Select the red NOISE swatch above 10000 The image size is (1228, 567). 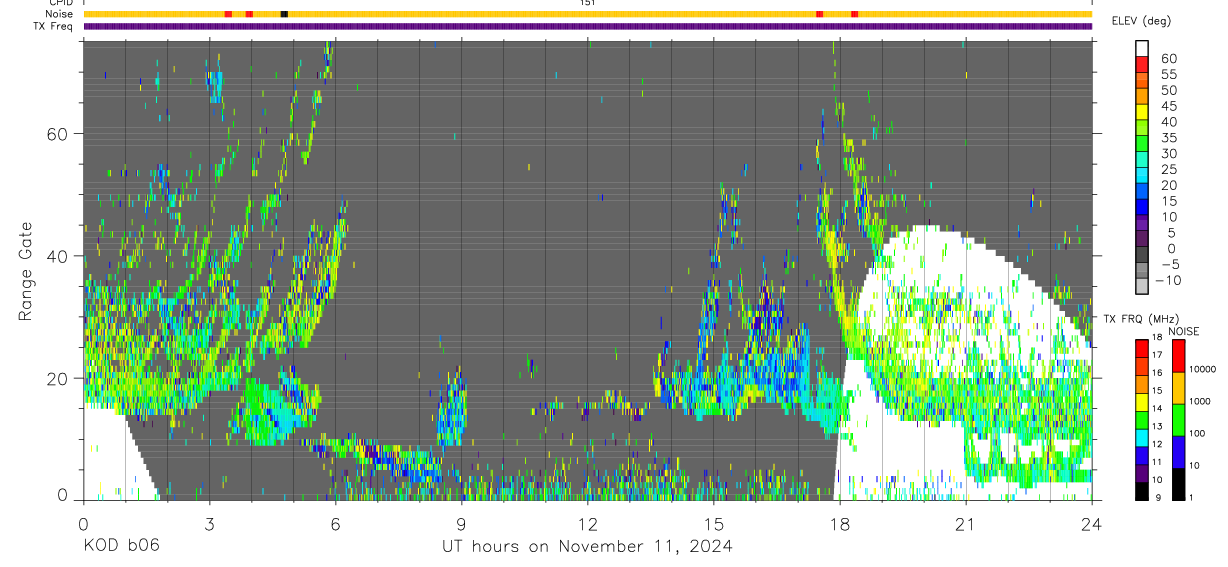click(1178, 354)
